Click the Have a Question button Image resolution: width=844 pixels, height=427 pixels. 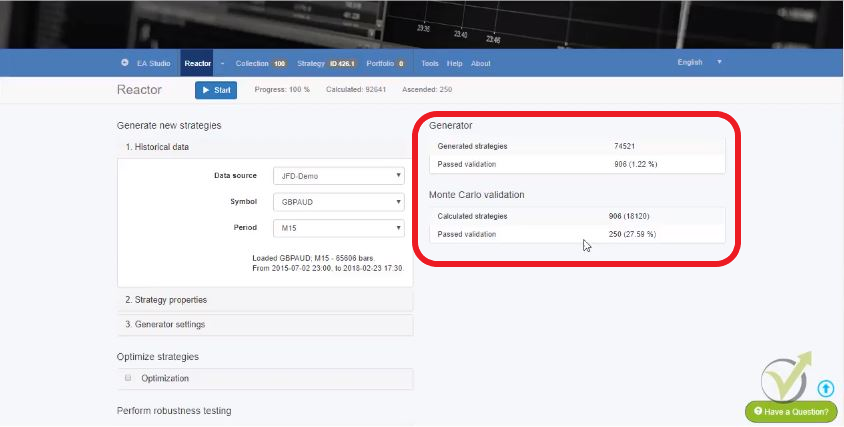click(791, 411)
